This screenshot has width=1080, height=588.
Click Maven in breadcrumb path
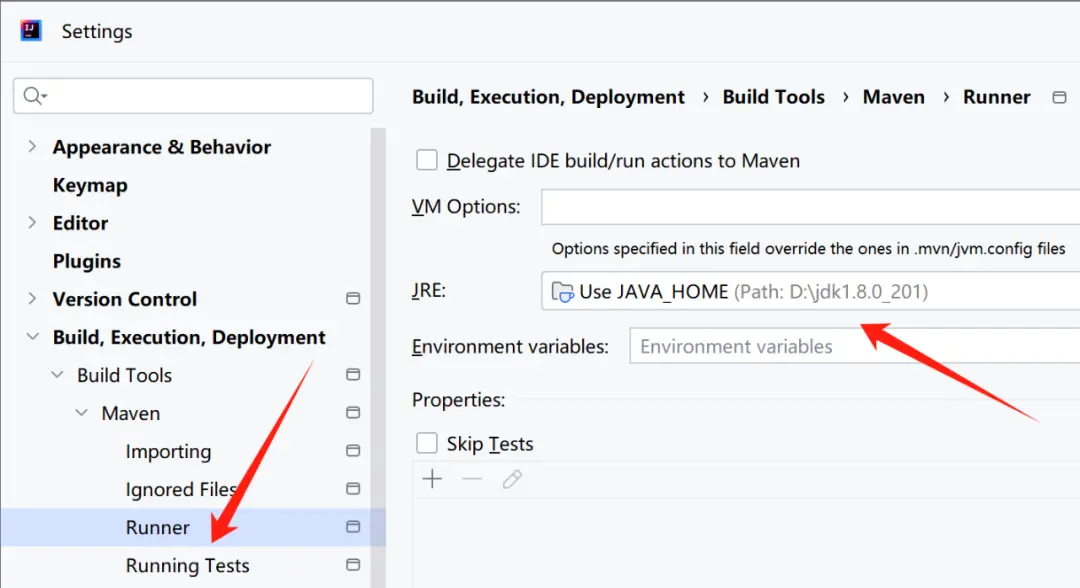pyautogui.click(x=893, y=97)
